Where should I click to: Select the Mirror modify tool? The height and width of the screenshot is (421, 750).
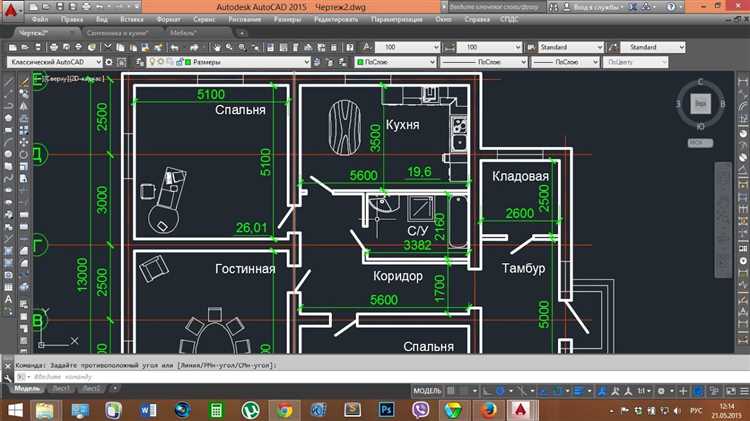(24, 106)
